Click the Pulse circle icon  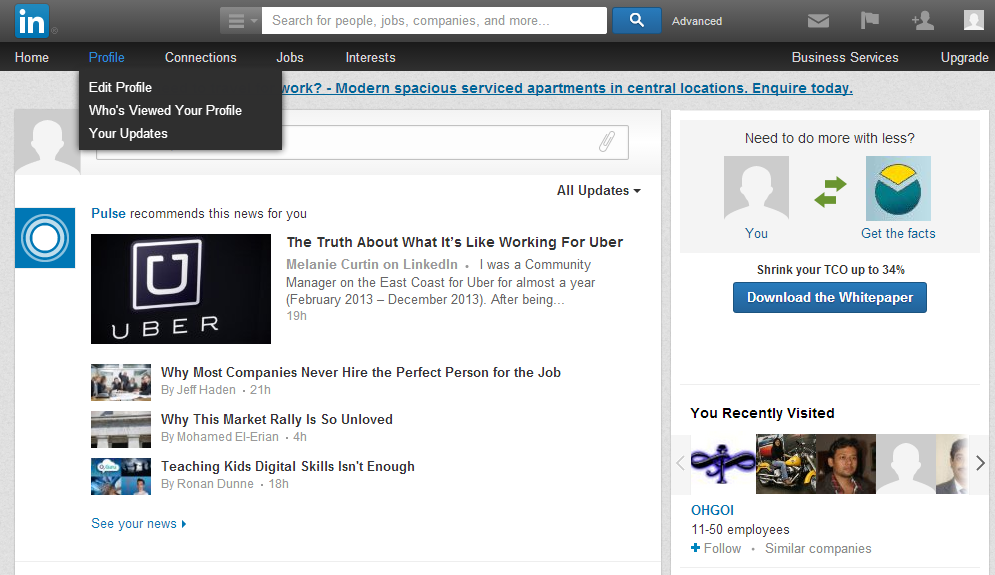tap(45, 238)
